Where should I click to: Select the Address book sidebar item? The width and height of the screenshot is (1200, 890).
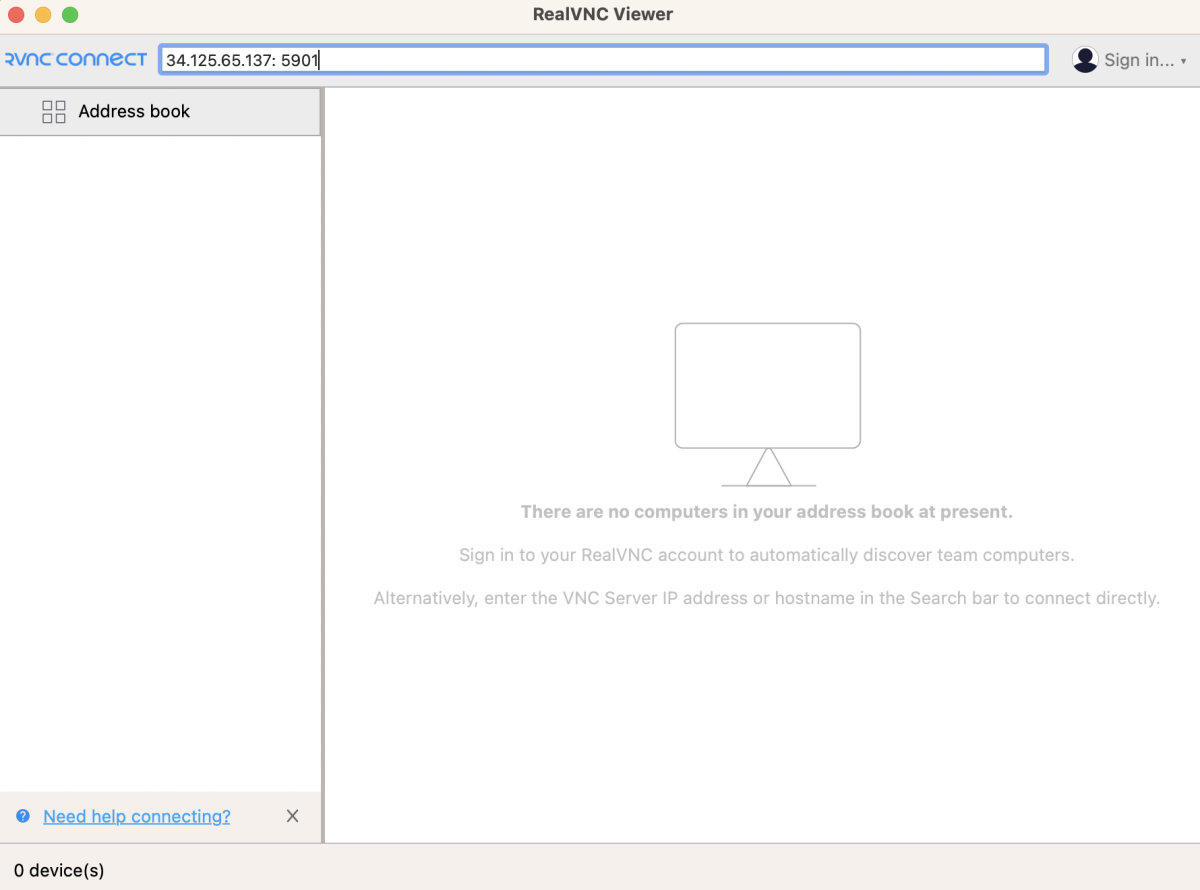click(160, 112)
